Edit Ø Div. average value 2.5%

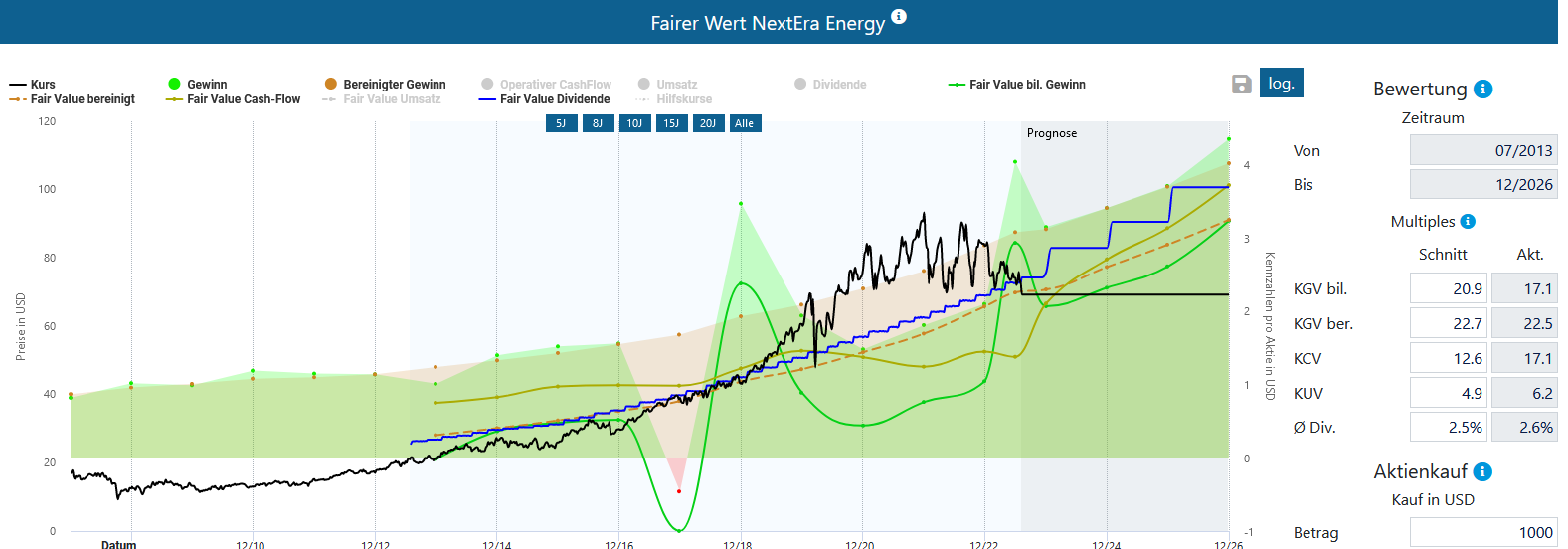tap(1449, 427)
